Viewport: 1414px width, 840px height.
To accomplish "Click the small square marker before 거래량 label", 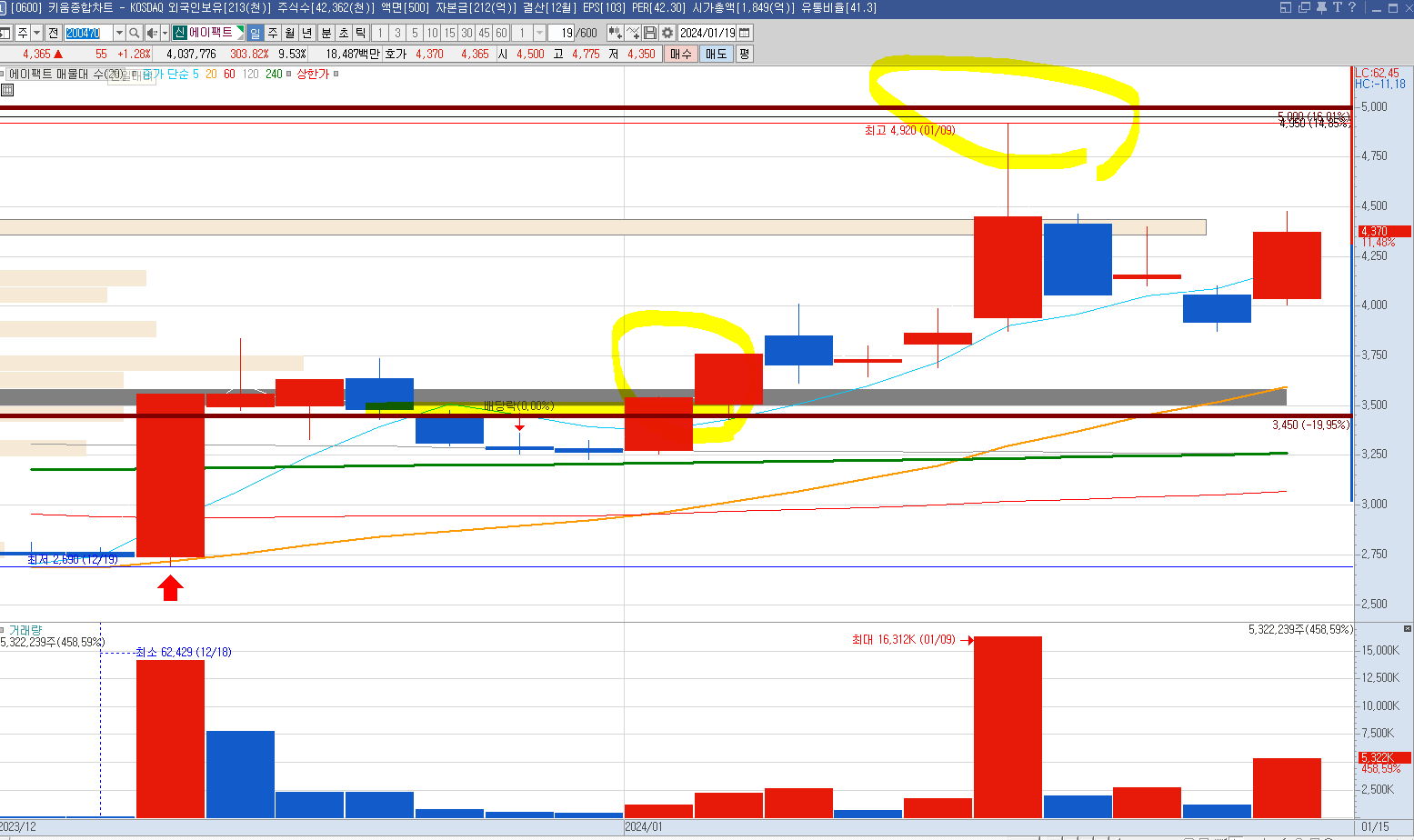I will (3, 629).
